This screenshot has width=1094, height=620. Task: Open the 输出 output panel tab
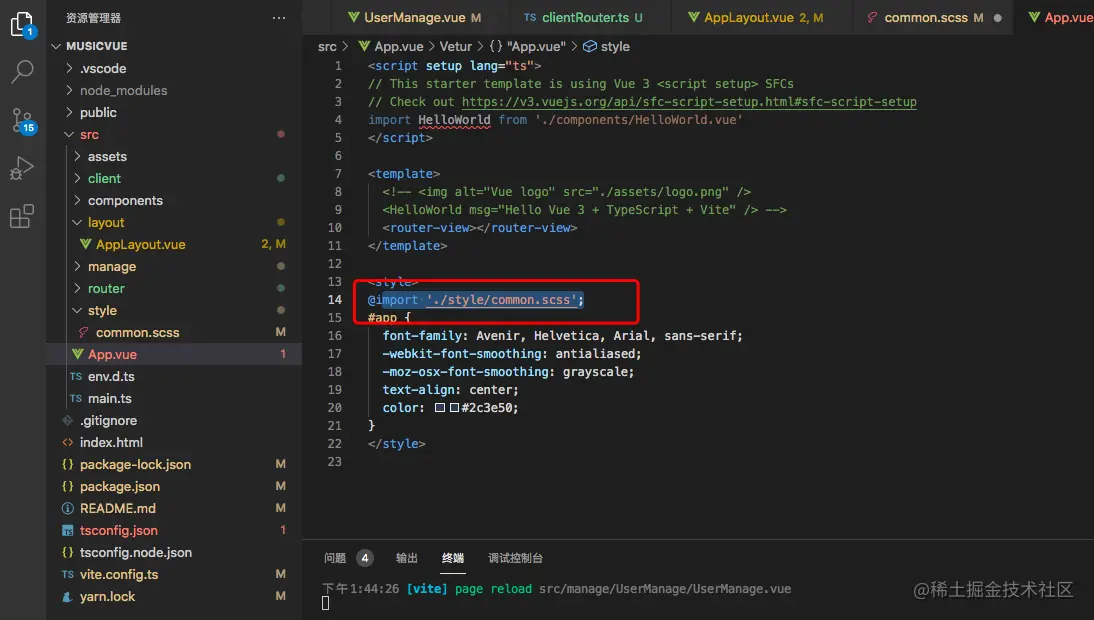(x=407, y=558)
